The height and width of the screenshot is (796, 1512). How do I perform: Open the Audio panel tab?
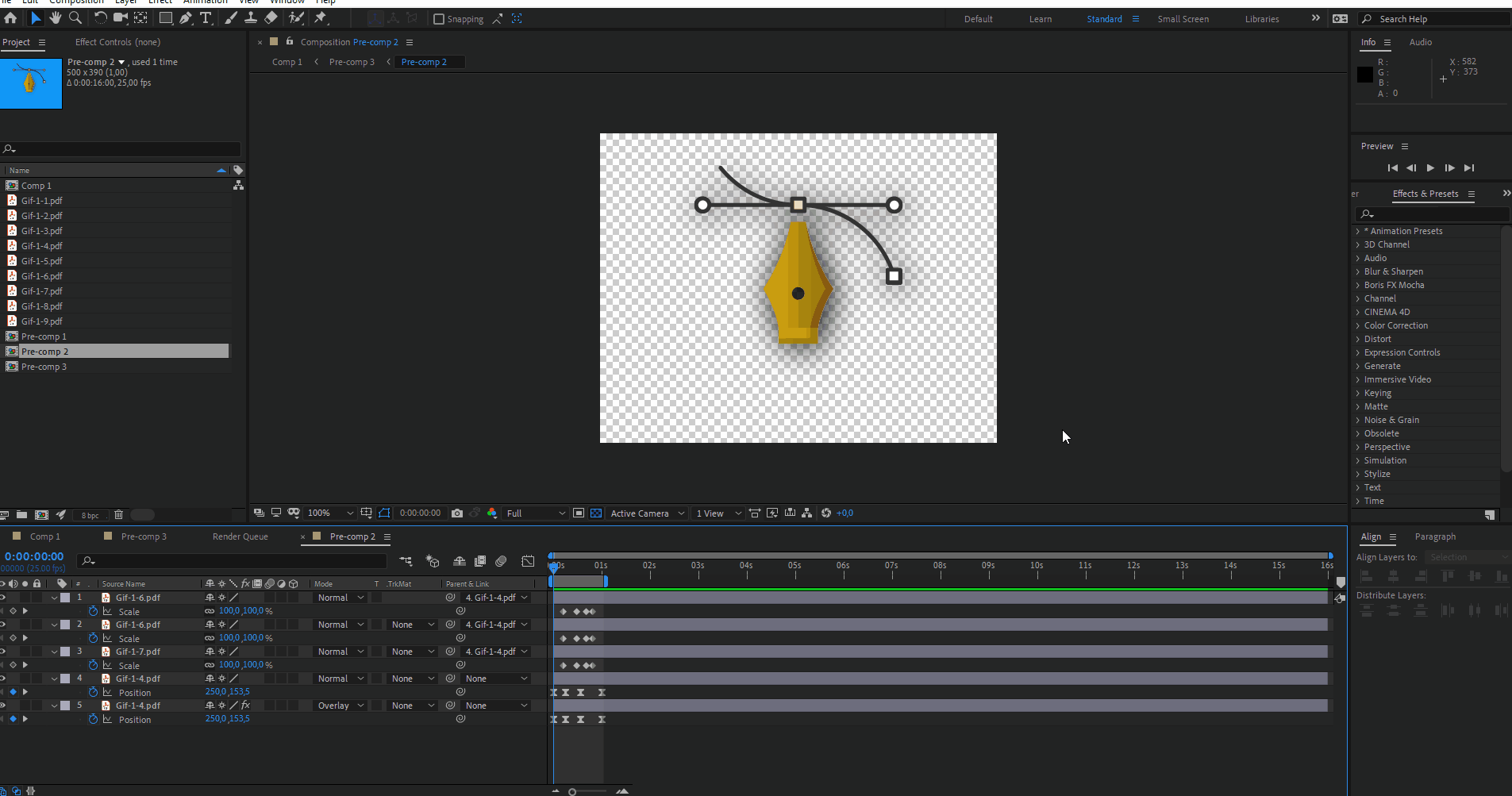coord(1421,42)
